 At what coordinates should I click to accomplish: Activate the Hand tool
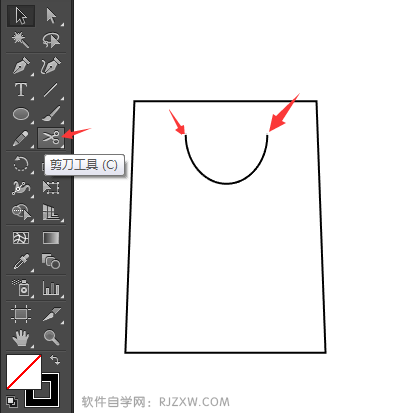21,338
